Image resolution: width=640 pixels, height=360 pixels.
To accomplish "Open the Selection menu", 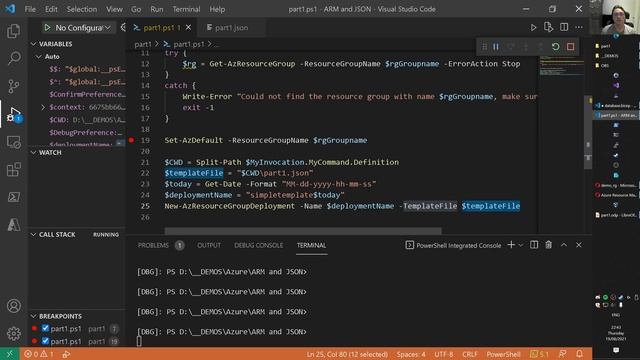I will [82, 9].
